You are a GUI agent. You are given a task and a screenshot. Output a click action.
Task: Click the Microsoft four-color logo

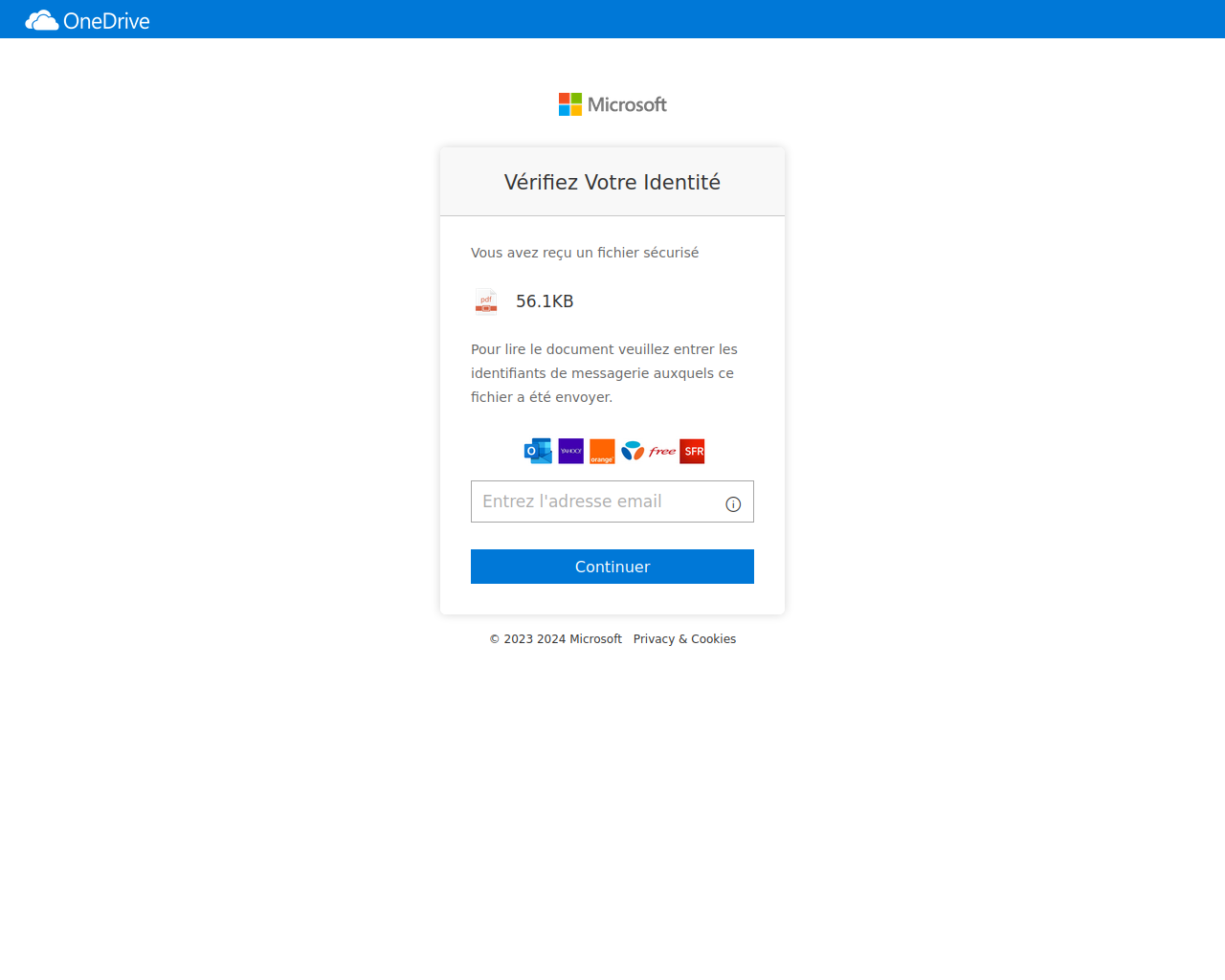570,104
